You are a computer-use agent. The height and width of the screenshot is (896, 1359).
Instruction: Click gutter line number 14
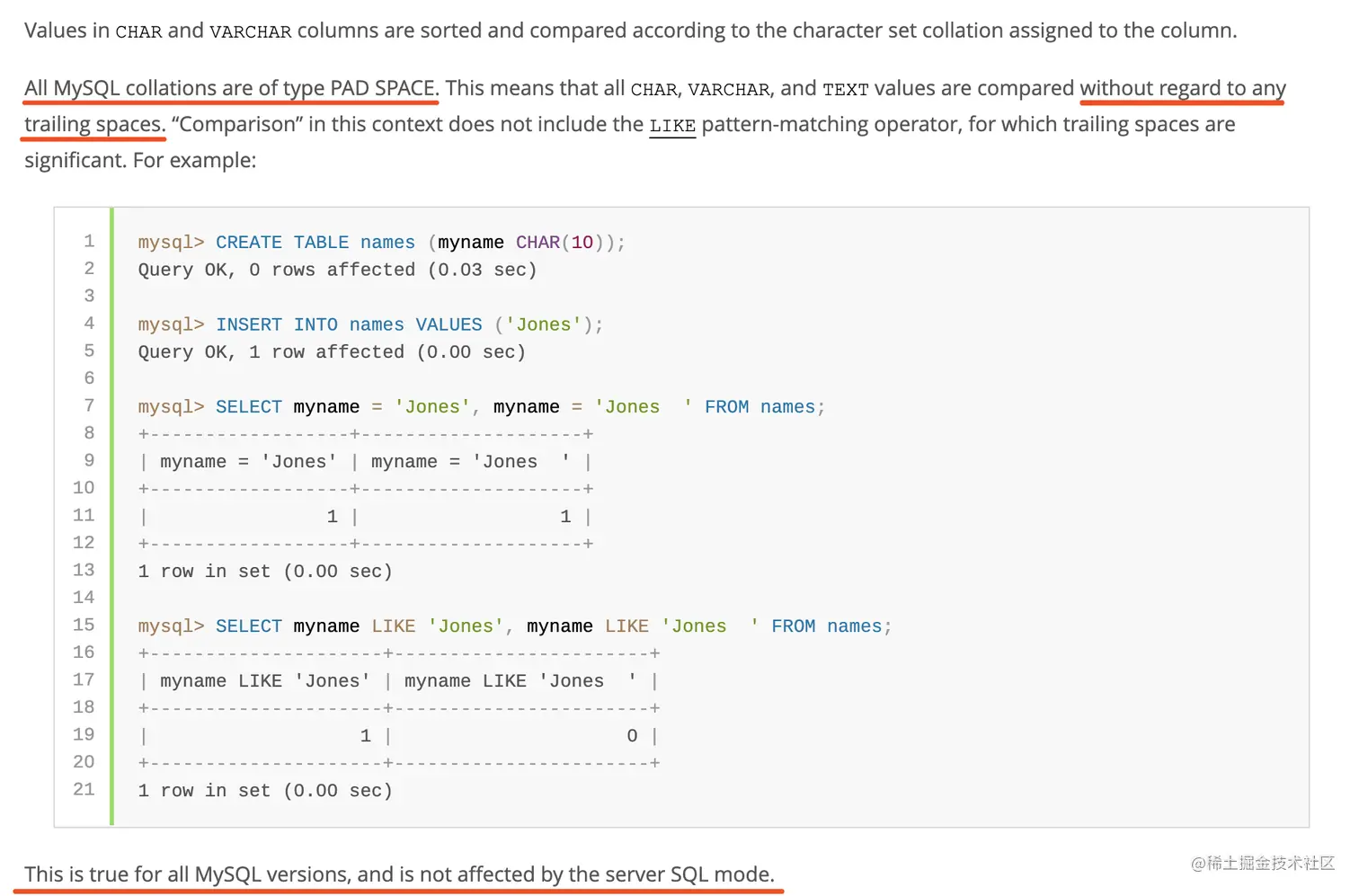point(84,597)
